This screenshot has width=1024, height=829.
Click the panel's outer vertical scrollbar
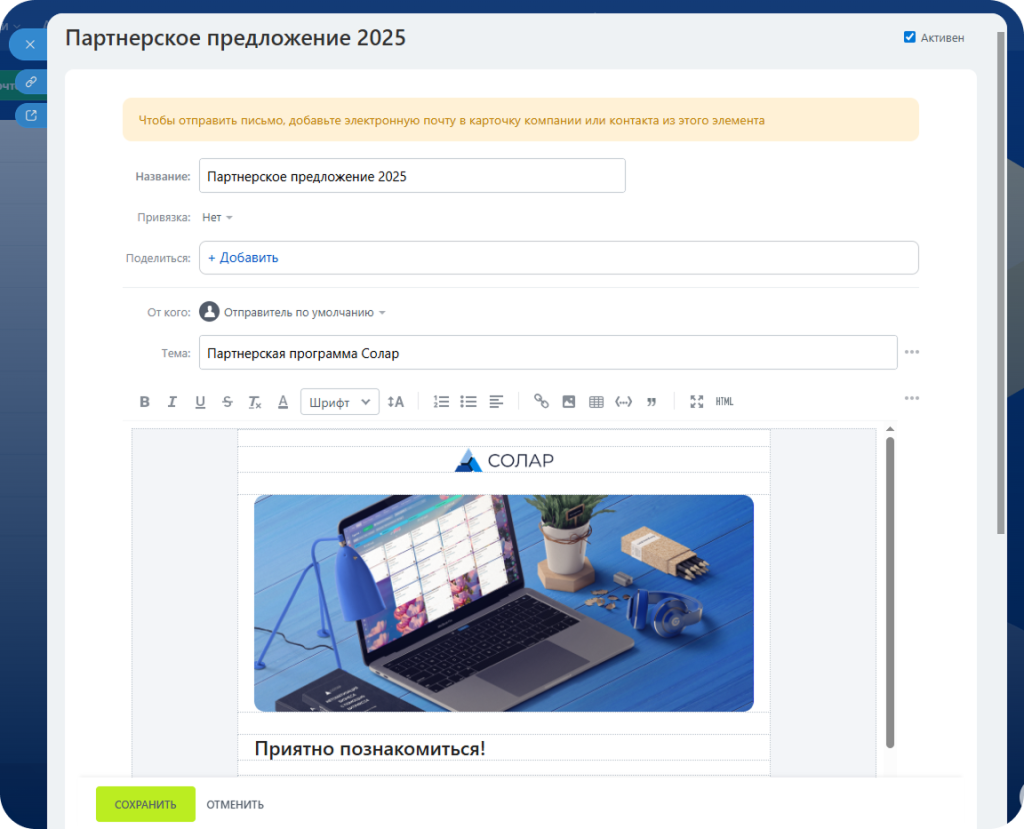1000,284
